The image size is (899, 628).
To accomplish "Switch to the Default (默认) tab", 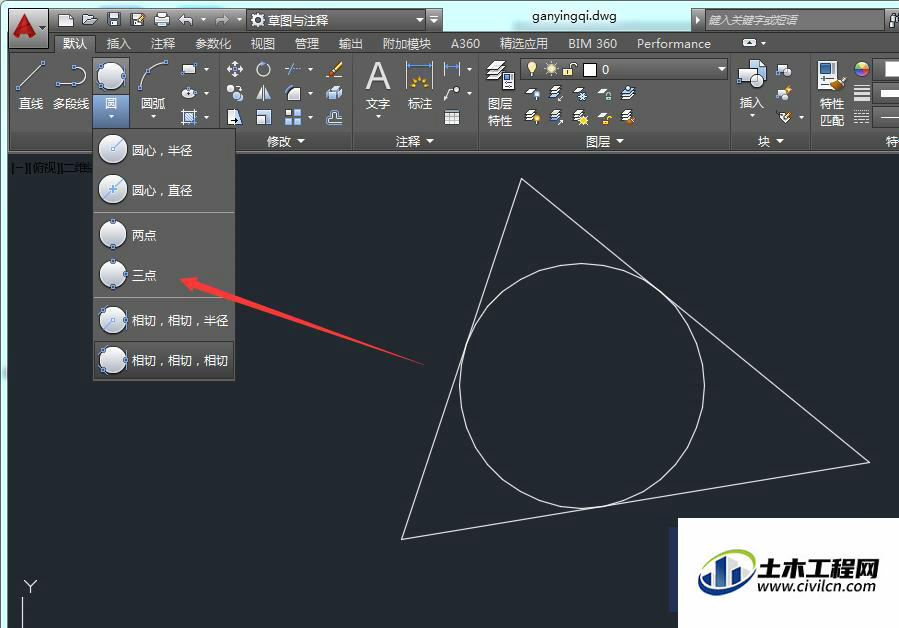I will click(75, 44).
